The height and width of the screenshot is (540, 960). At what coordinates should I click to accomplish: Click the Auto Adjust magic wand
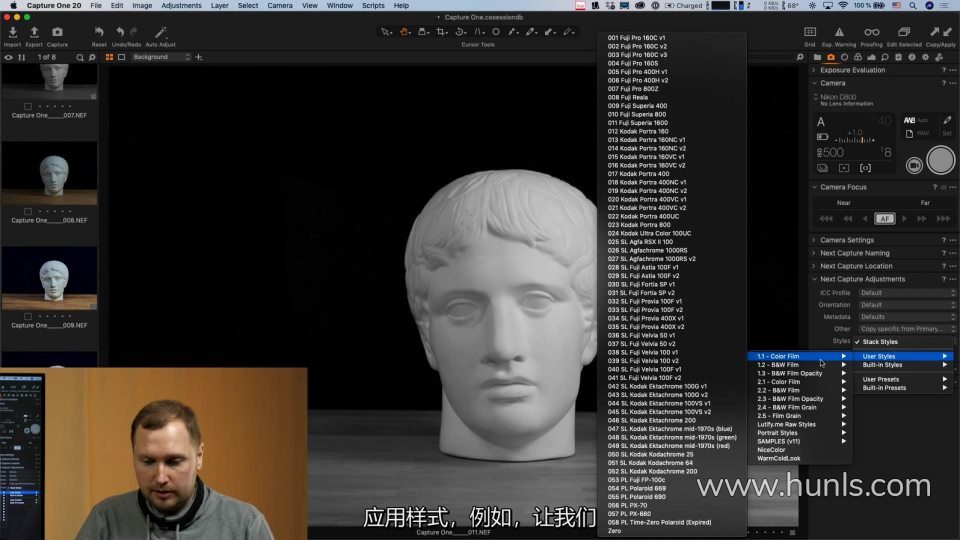[x=160, y=33]
